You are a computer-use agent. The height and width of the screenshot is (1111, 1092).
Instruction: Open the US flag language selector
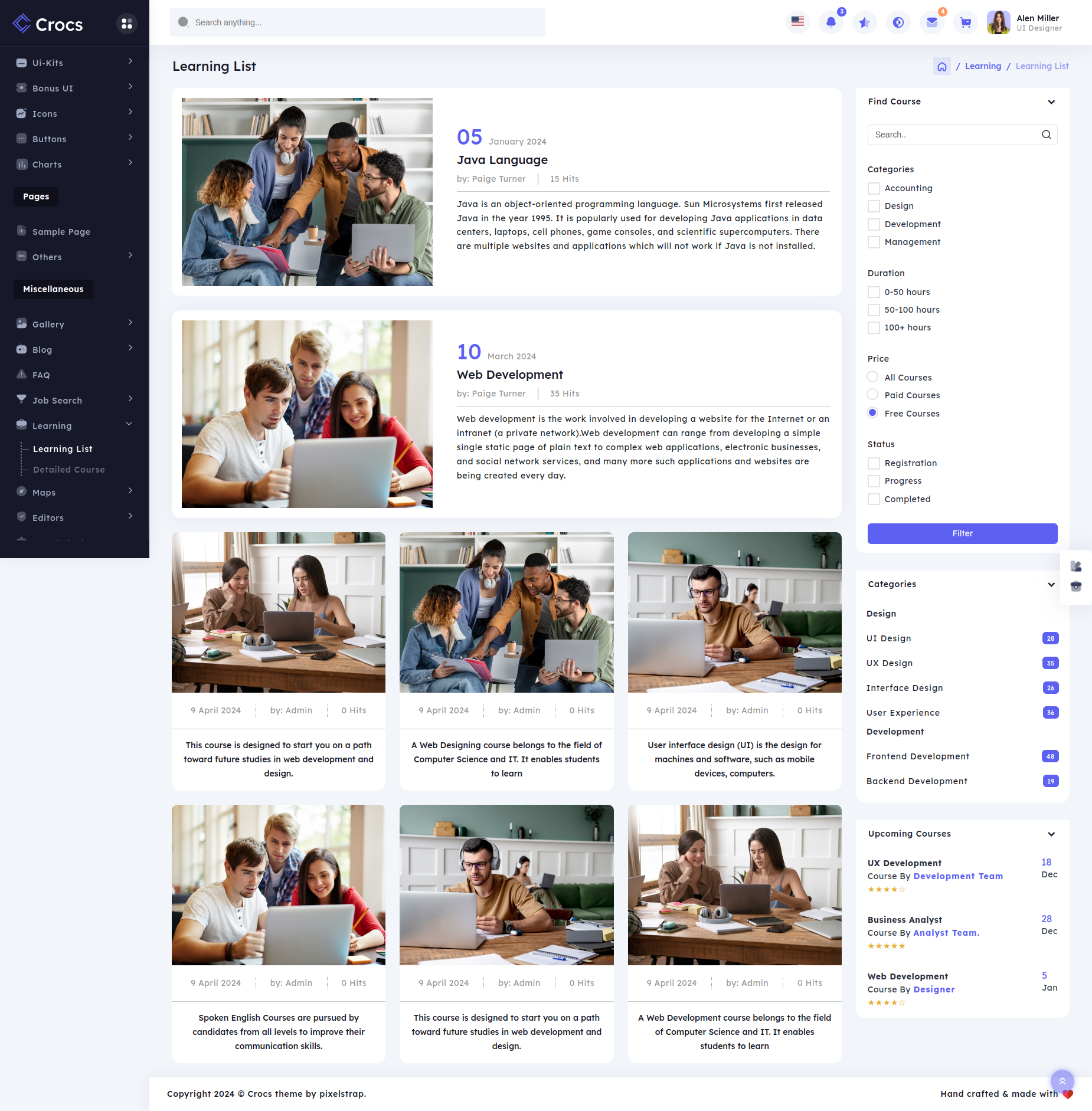[797, 22]
